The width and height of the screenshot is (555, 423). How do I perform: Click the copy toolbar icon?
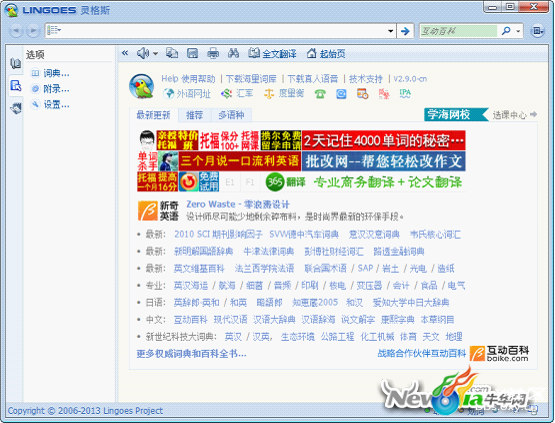click(172, 53)
